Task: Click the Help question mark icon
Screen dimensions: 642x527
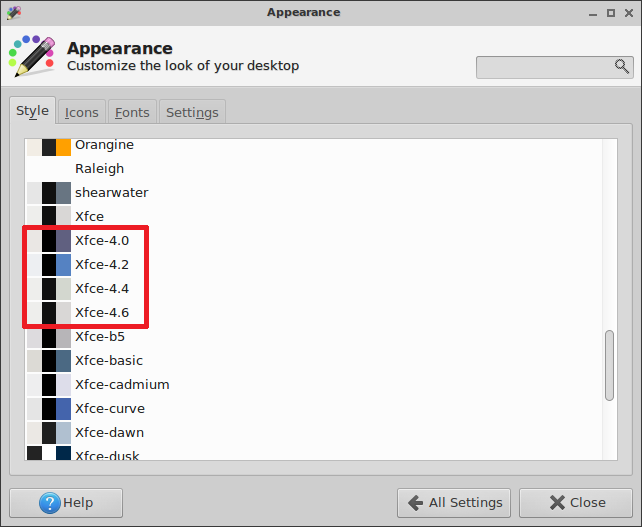Action: coord(50,503)
